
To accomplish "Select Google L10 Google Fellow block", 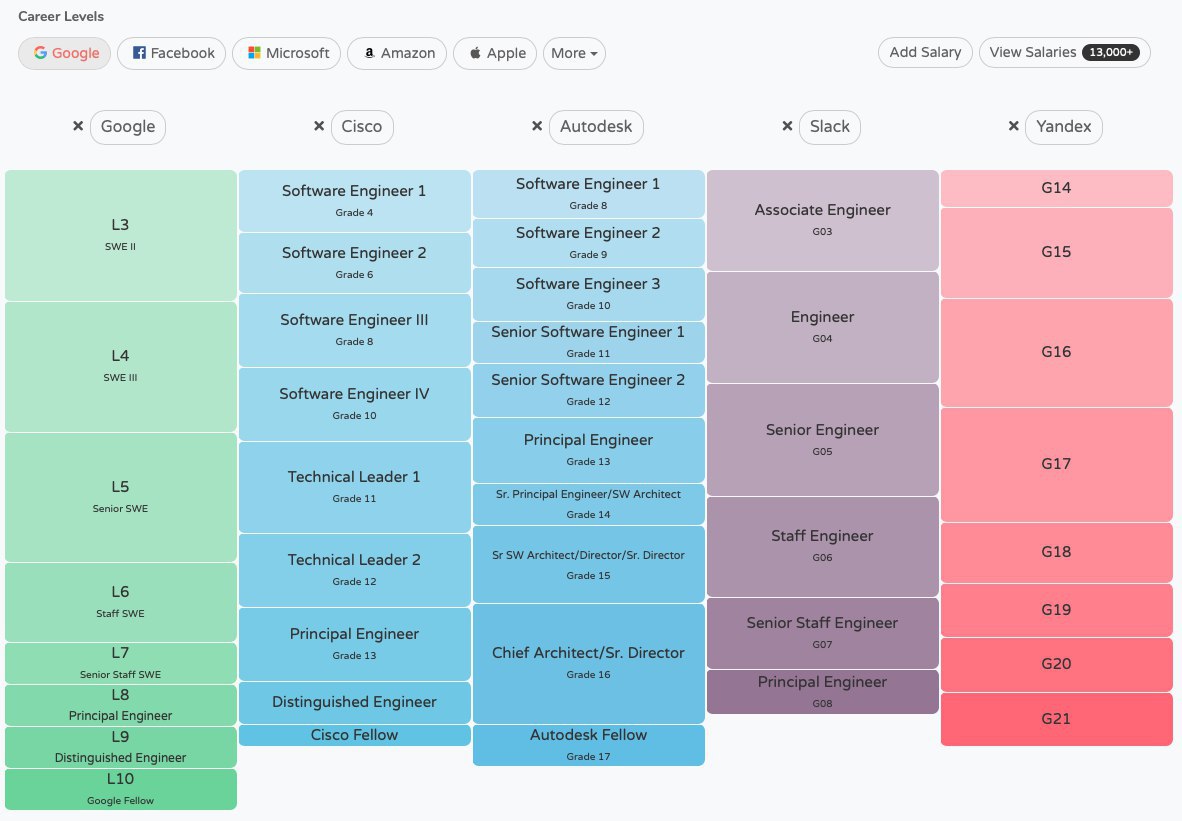I will (121, 789).
